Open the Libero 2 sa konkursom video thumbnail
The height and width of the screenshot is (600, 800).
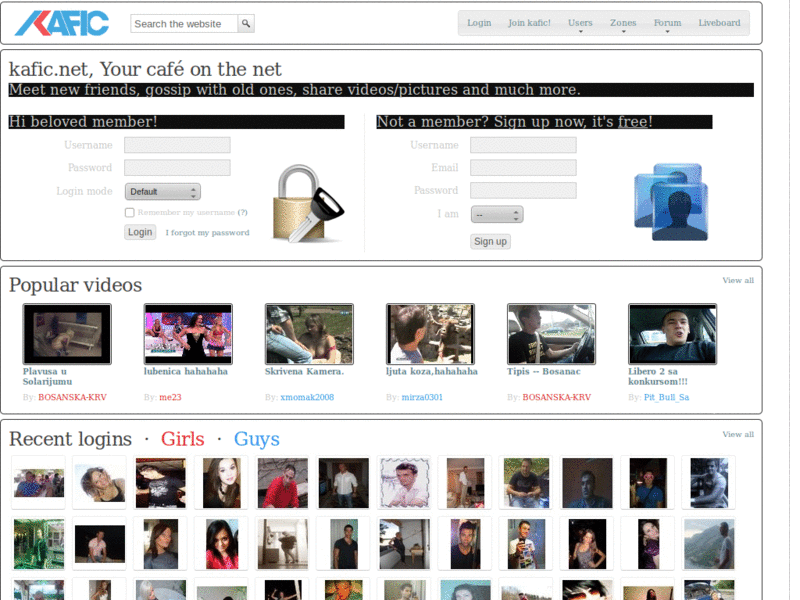pos(672,334)
